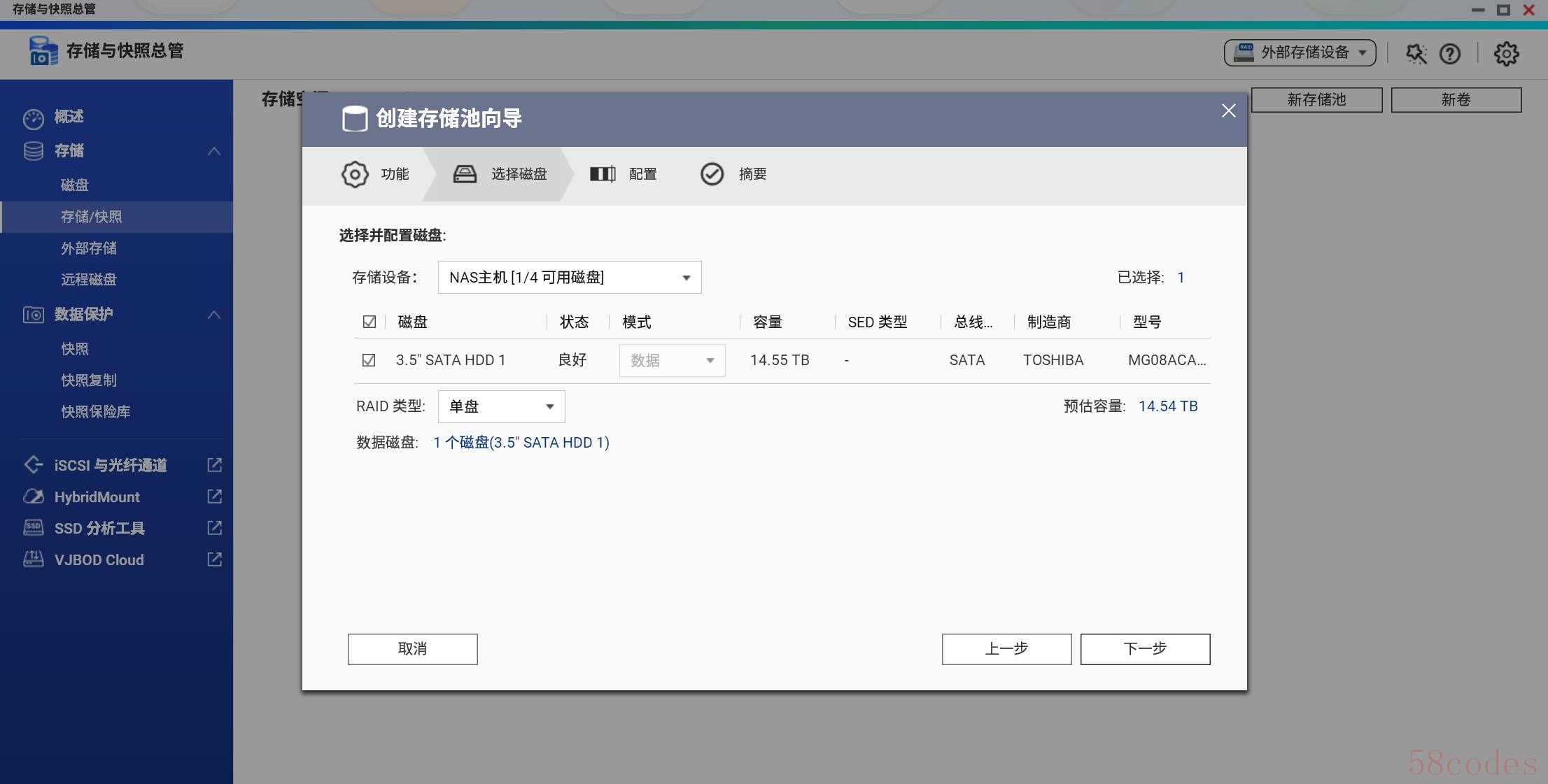
Task: Click the 取消 button
Action: click(413, 649)
